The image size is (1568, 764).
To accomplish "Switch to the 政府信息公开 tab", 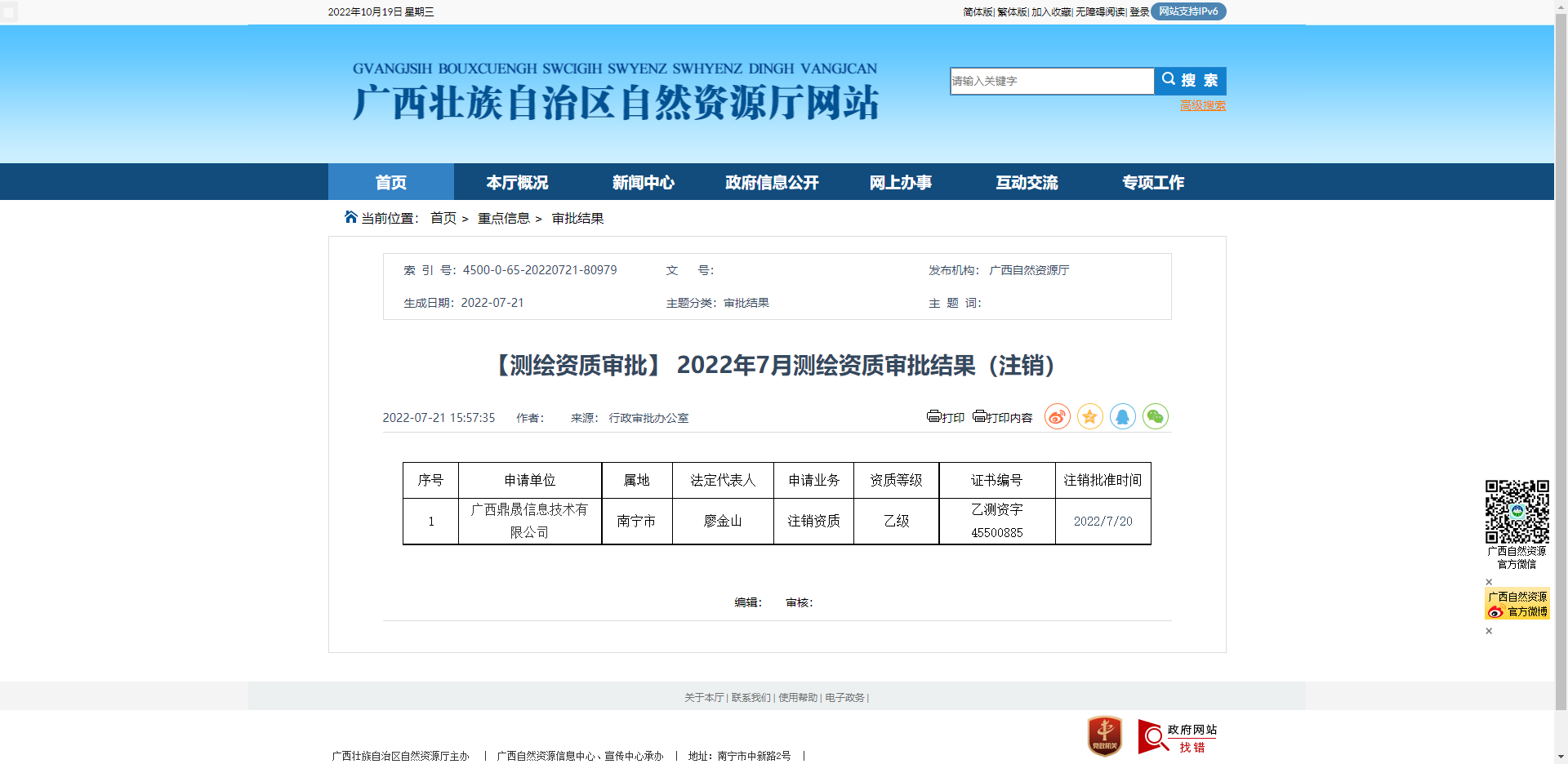I will [x=770, y=182].
